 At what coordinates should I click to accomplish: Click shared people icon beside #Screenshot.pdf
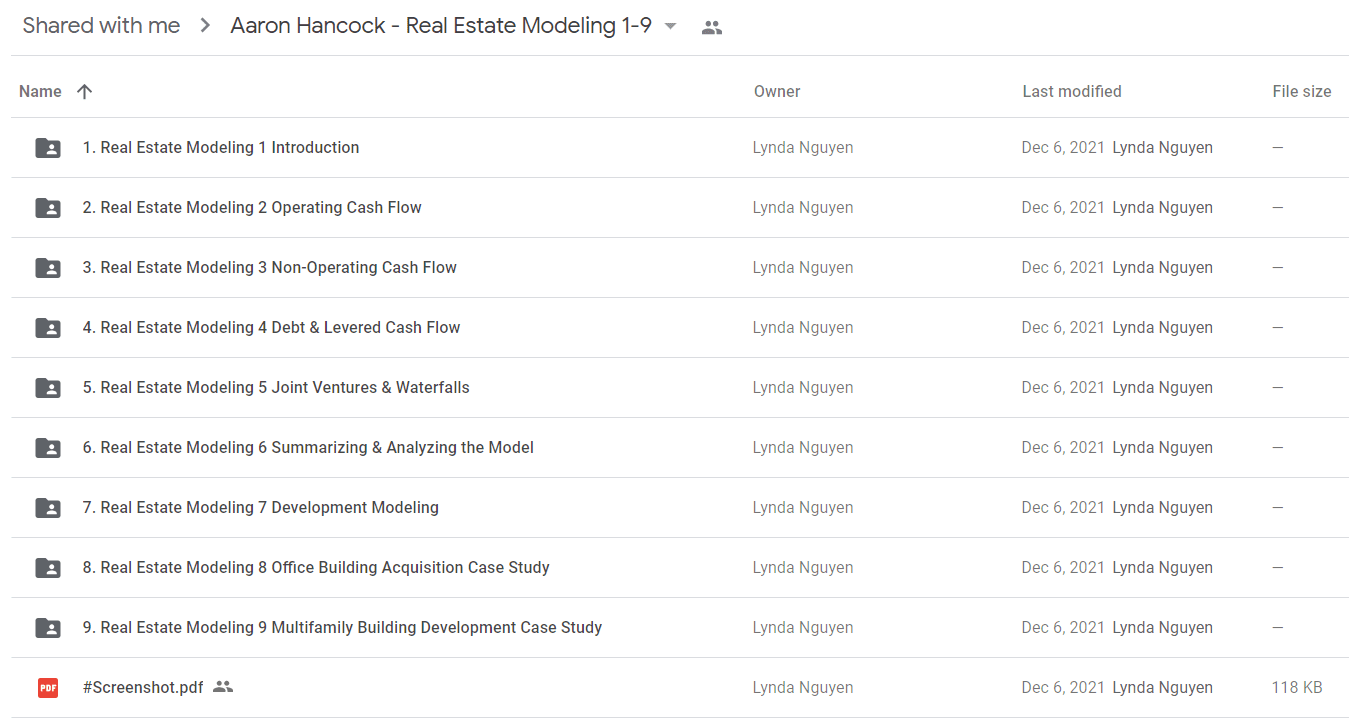click(223, 687)
